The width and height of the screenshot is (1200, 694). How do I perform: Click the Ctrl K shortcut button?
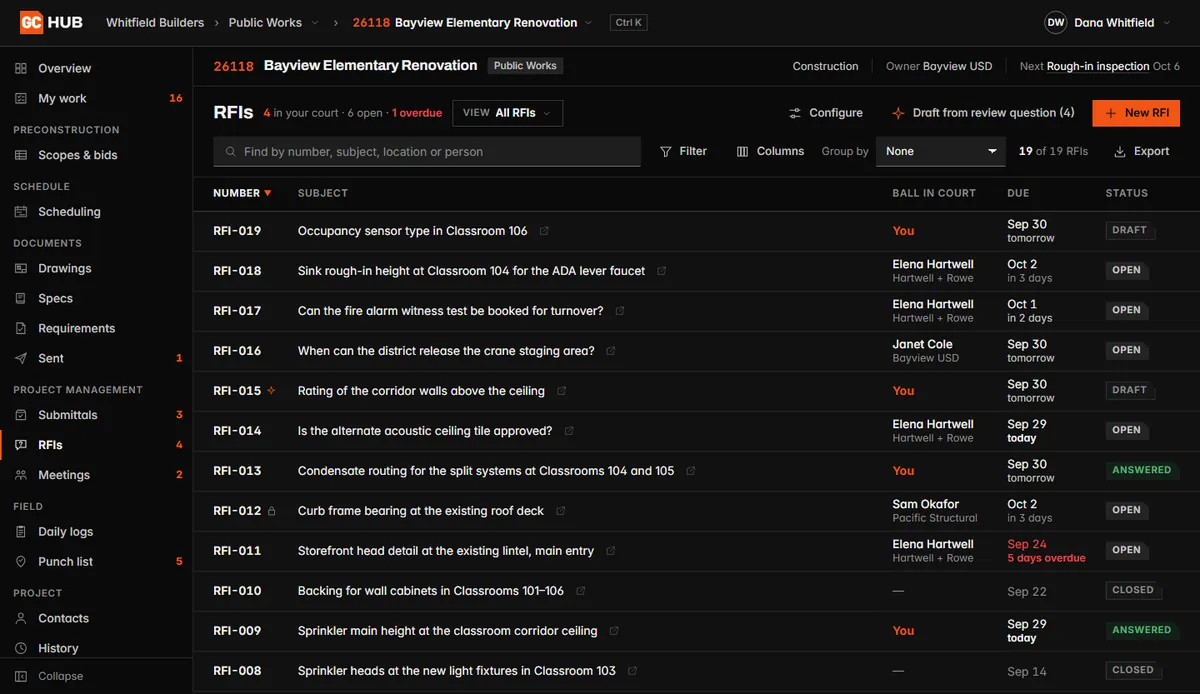pyautogui.click(x=628, y=23)
